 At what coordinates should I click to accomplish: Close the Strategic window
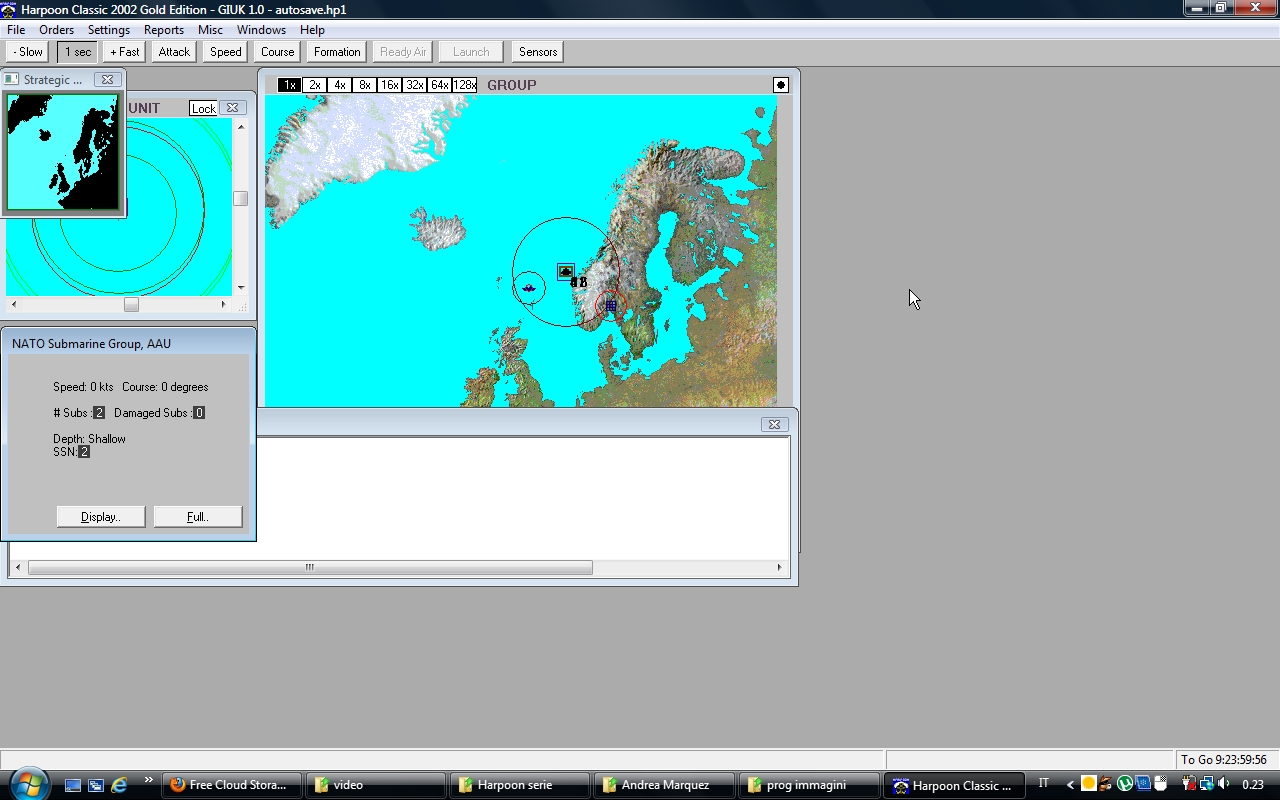point(107,79)
